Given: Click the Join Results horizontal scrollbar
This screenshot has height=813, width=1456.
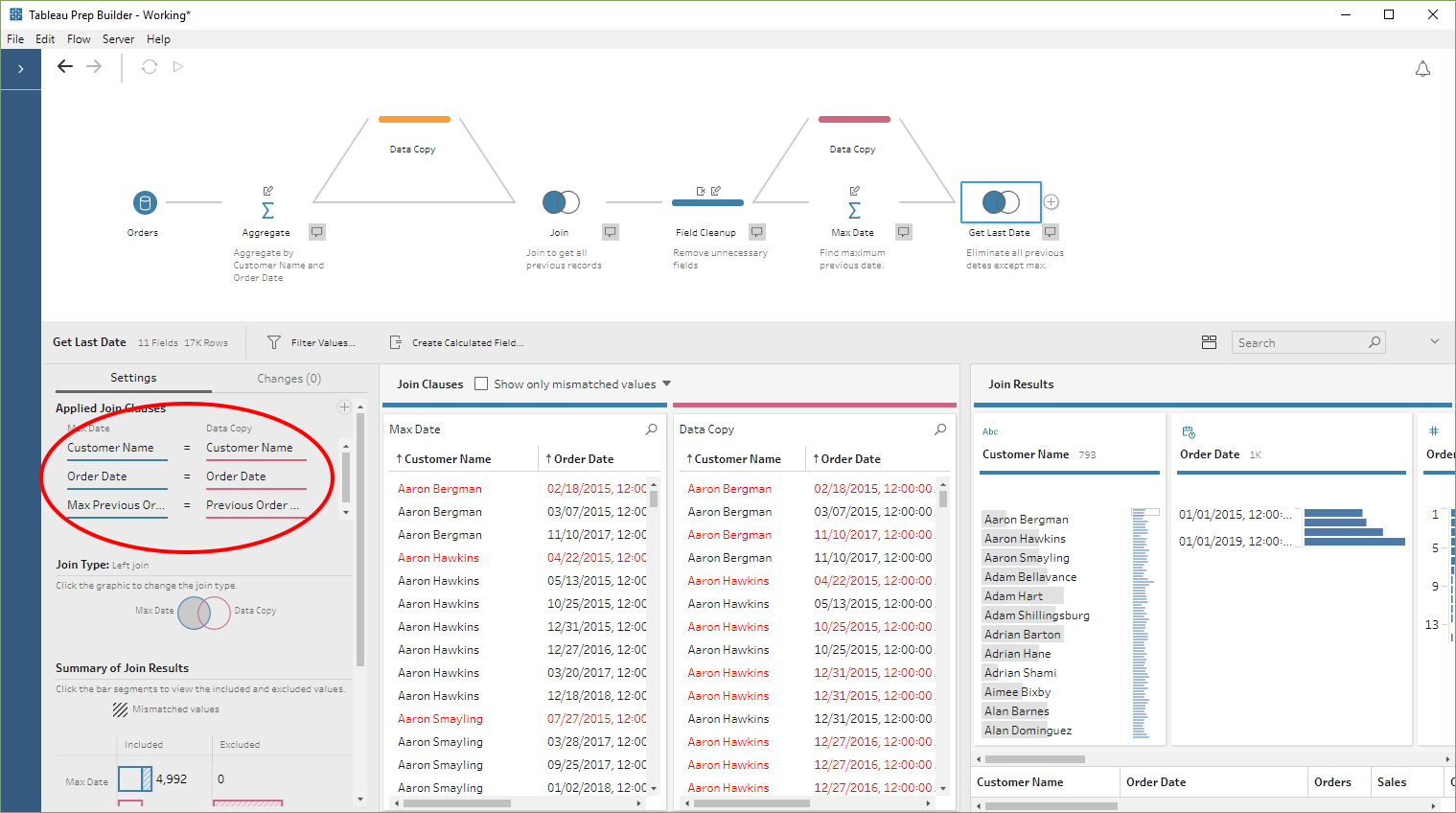Looking at the screenshot, I should [1035, 759].
